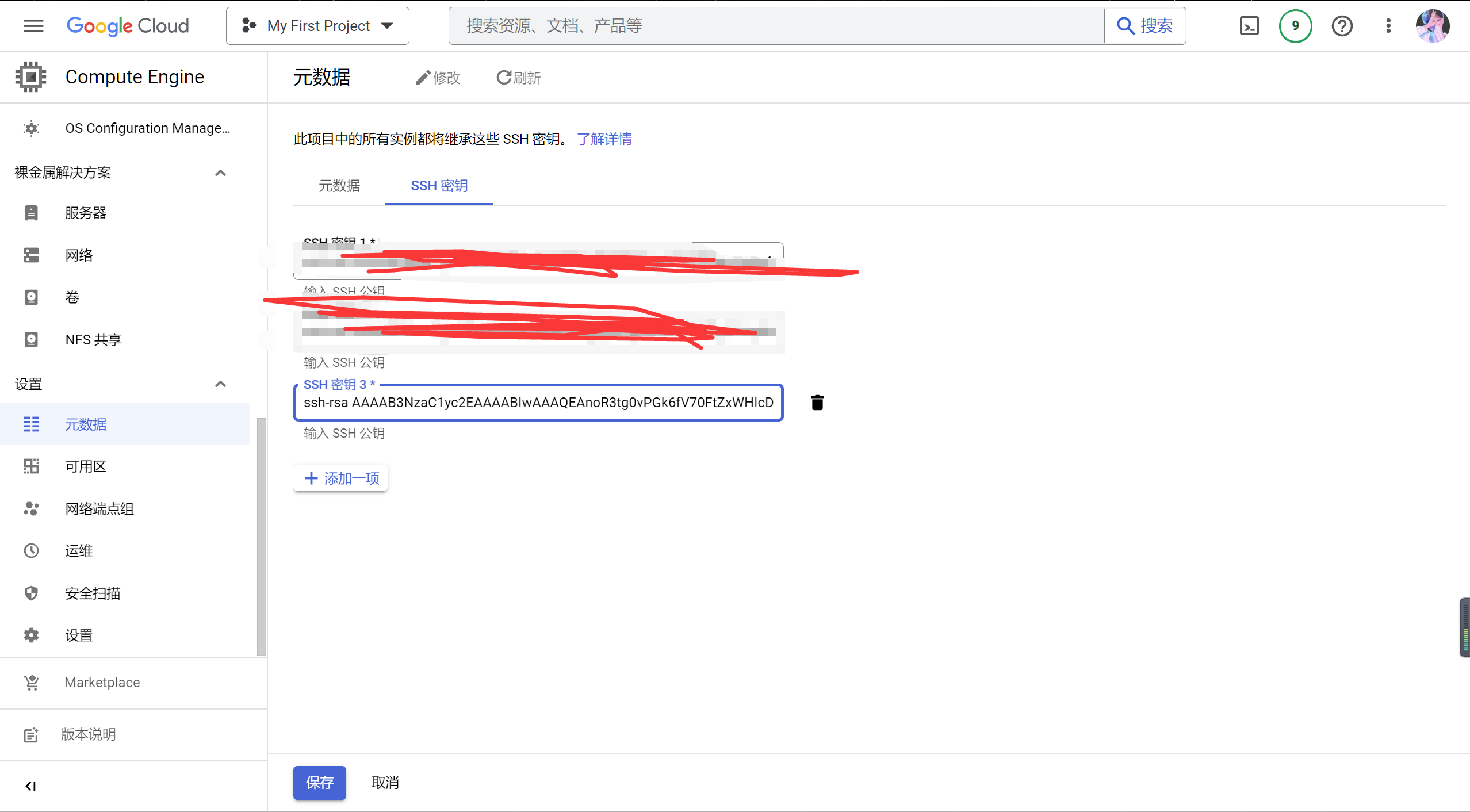Activate the Cloud Shell terminal
This screenshot has width=1470, height=812.
[1248, 25]
